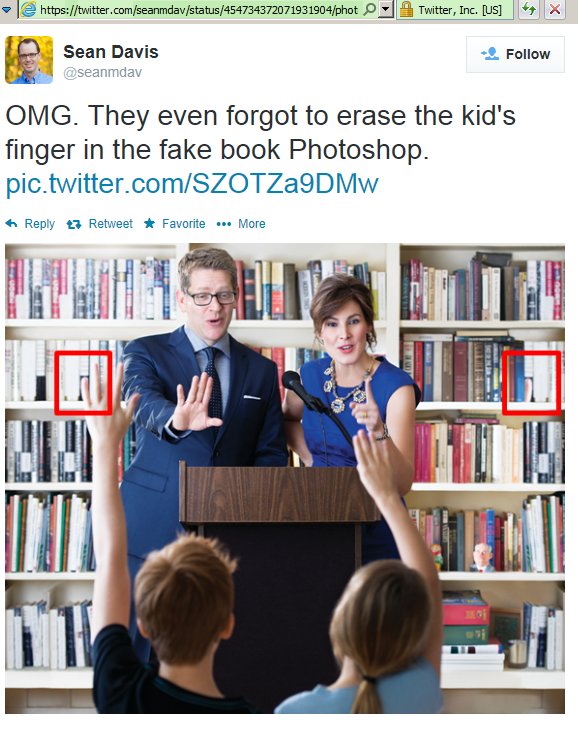The height and width of the screenshot is (730, 578).
Task: Click the Reply arrow icon
Action: click(x=12, y=224)
